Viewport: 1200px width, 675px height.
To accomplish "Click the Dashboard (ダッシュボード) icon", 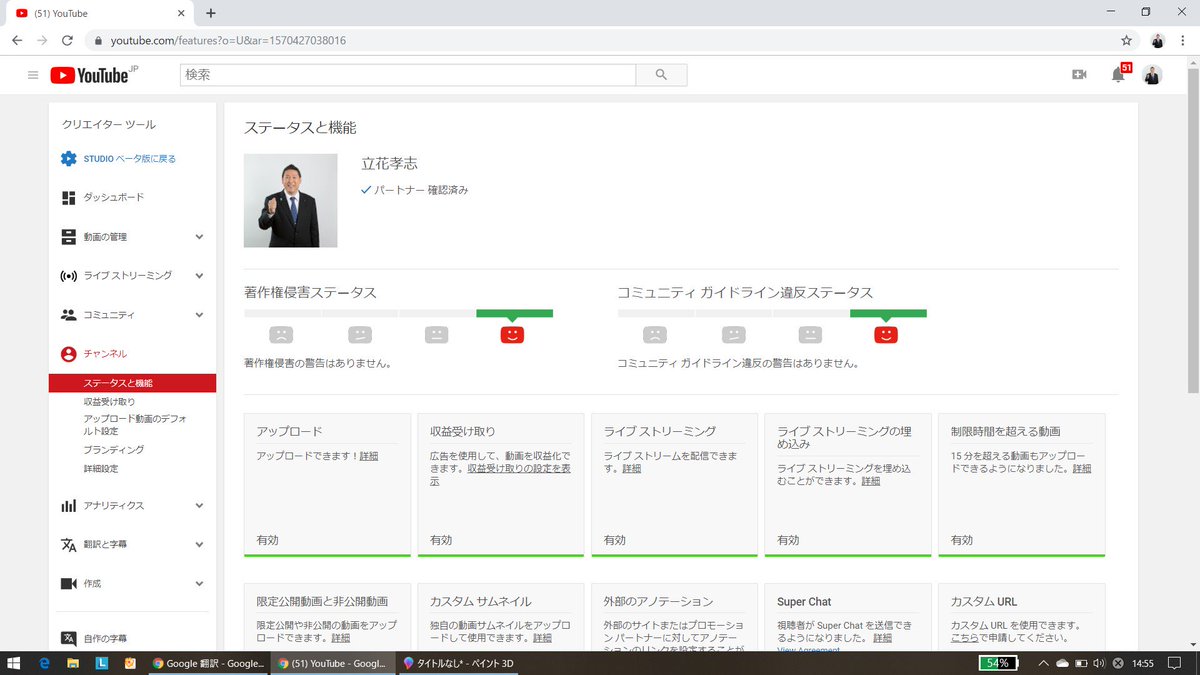I will 68,198.
